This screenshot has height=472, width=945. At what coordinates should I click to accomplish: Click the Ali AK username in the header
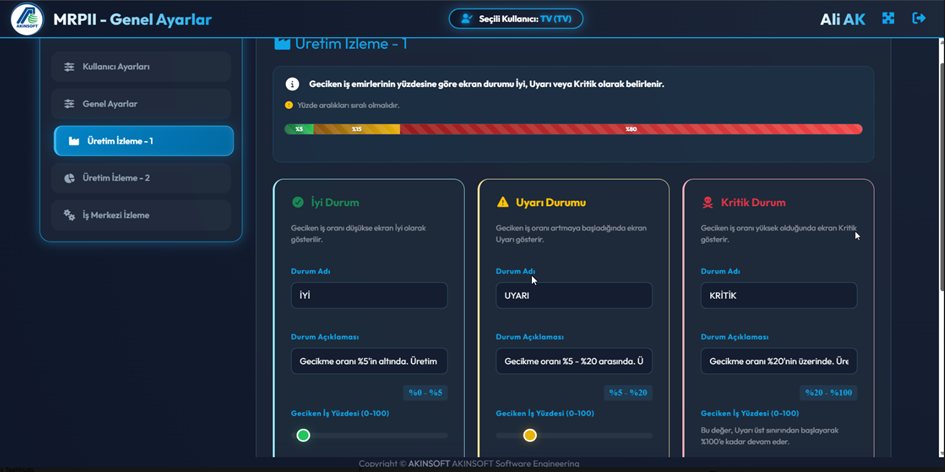[x=842, y=20]
